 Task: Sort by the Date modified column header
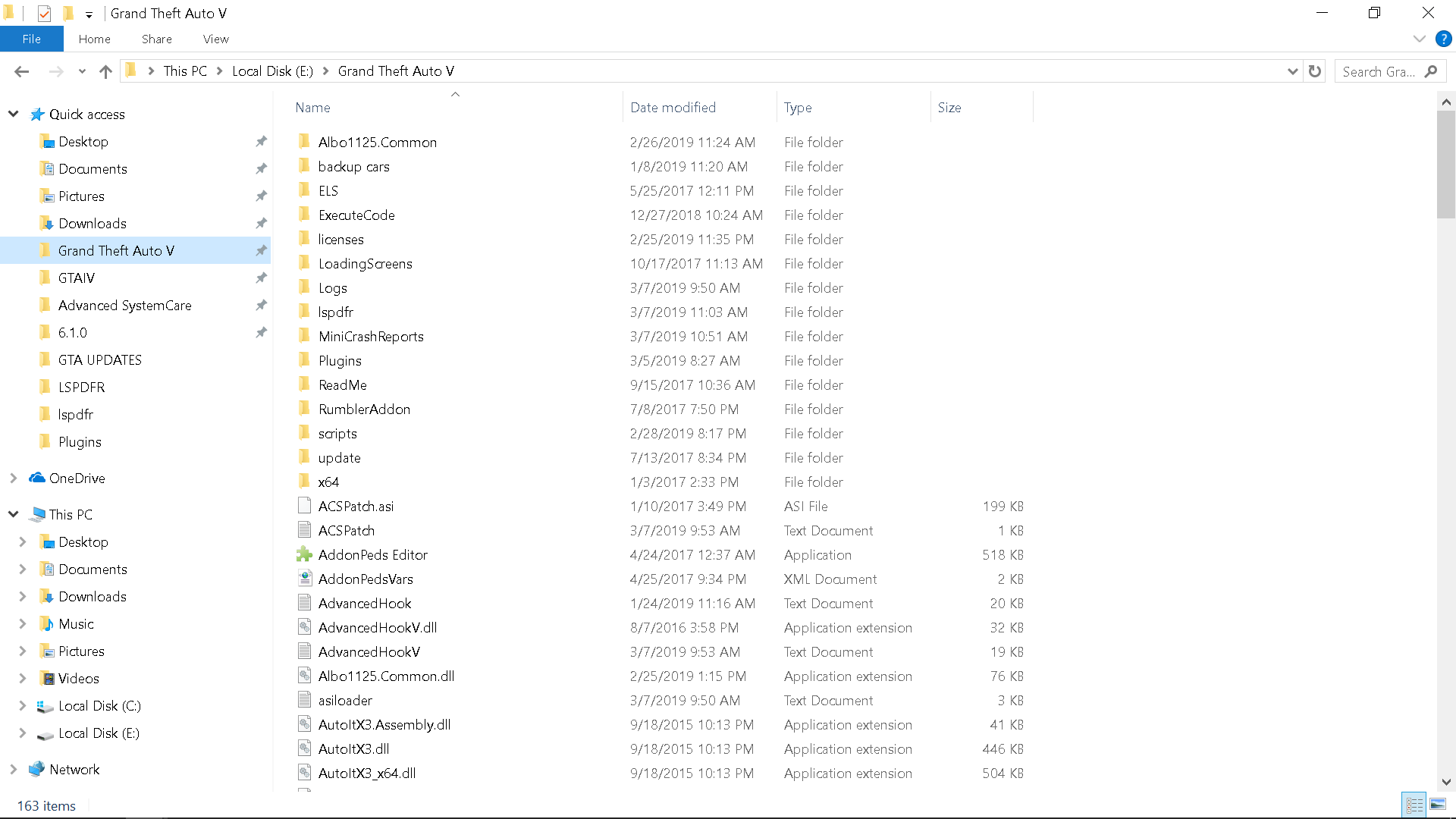coord(673,108)
